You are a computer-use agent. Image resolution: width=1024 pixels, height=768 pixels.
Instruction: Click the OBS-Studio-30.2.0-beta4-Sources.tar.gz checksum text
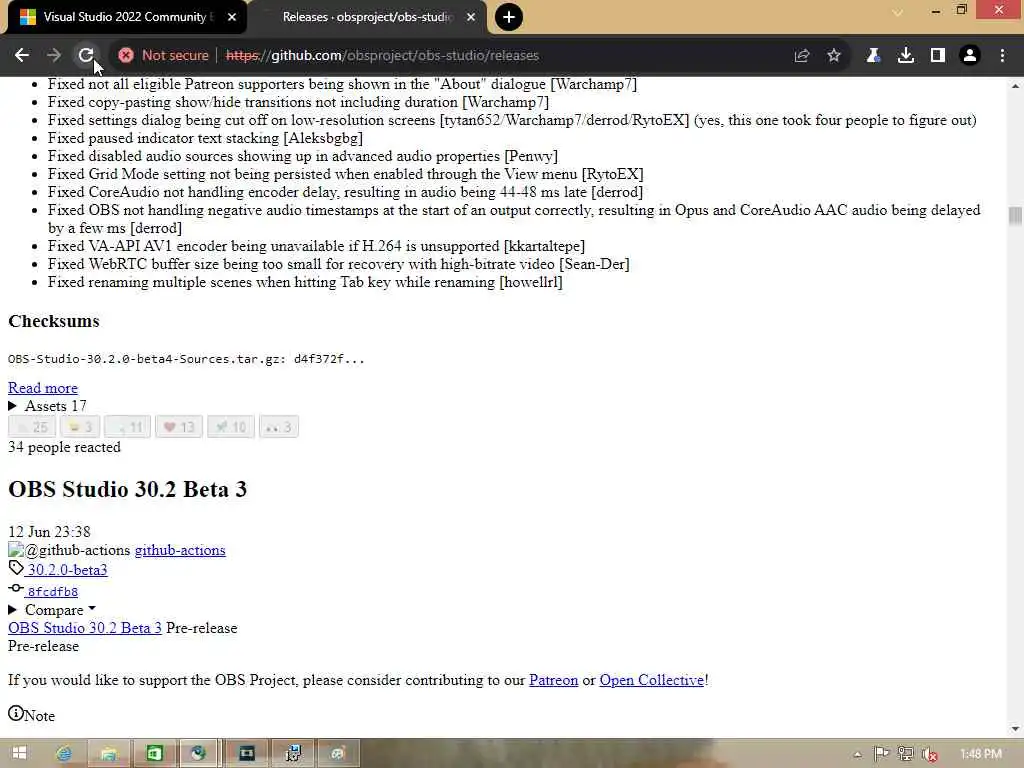[186, 359]
